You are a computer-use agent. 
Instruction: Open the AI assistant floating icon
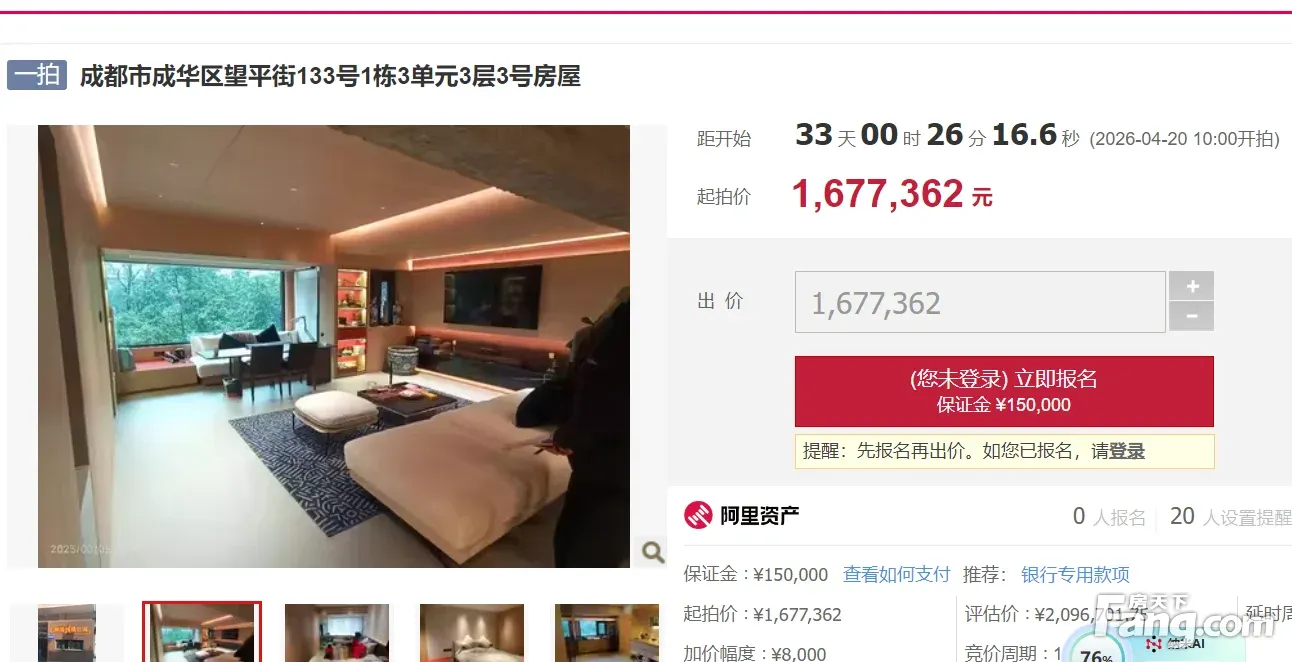[1175, 643]
